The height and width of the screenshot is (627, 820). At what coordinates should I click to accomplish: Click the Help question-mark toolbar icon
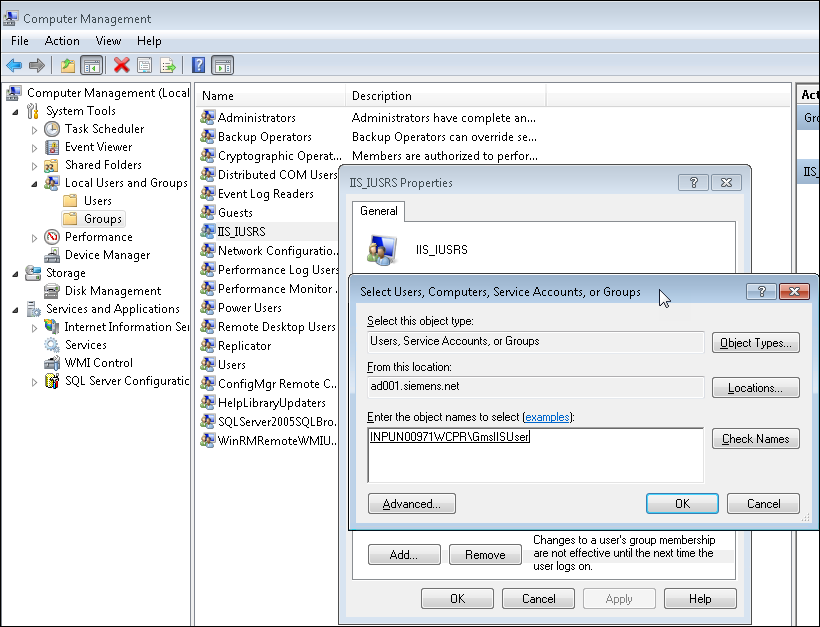click(198, 65)
